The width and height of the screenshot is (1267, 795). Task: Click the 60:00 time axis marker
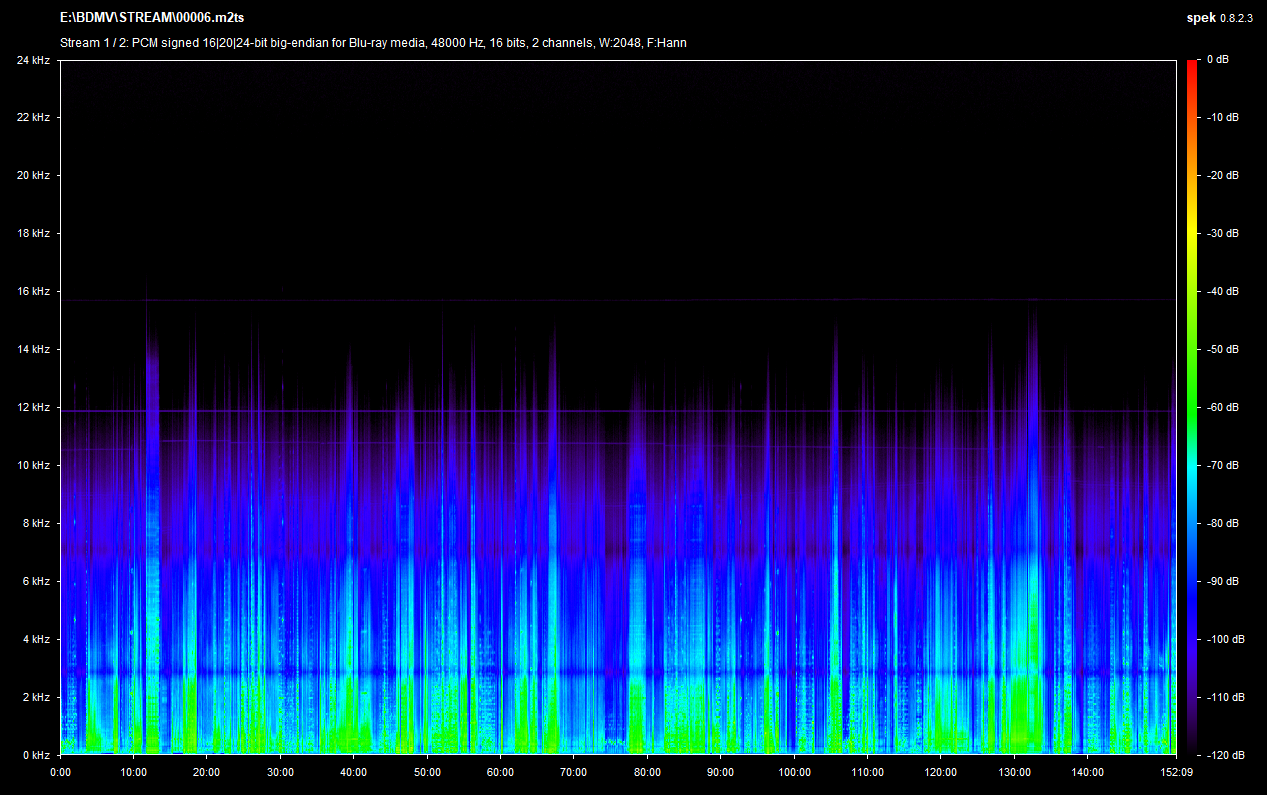pyautogui.click(x=500, y=773)
